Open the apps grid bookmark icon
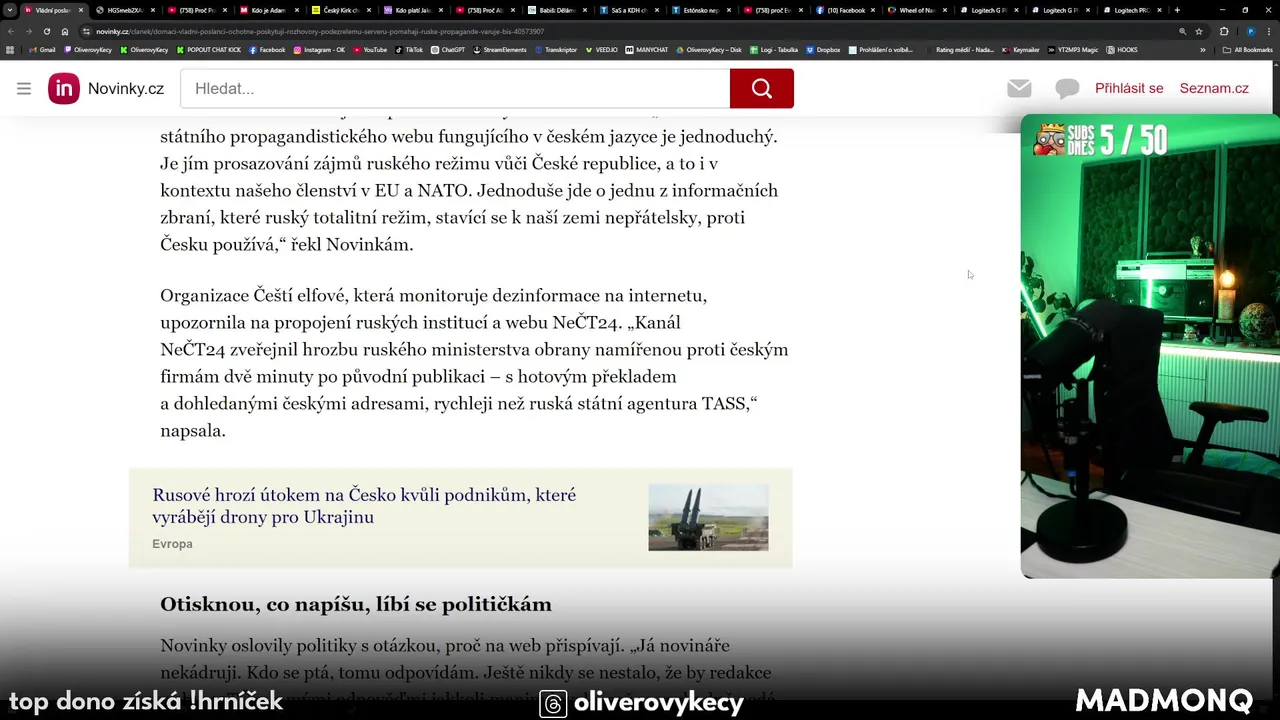 (10, 49)
